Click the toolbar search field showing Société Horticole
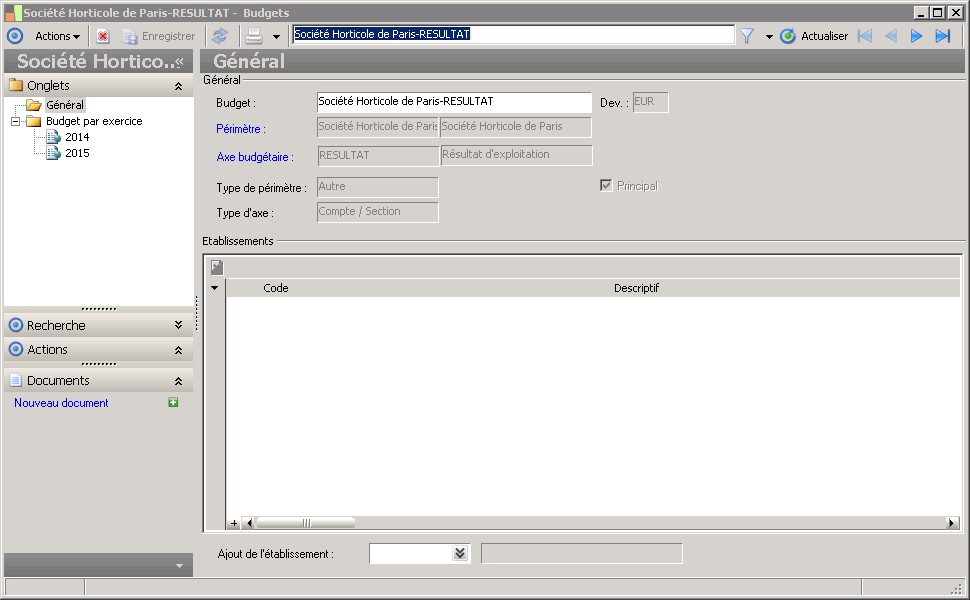Image resolution: width=970 pixels, height=600 pixels. click(513, 35)
